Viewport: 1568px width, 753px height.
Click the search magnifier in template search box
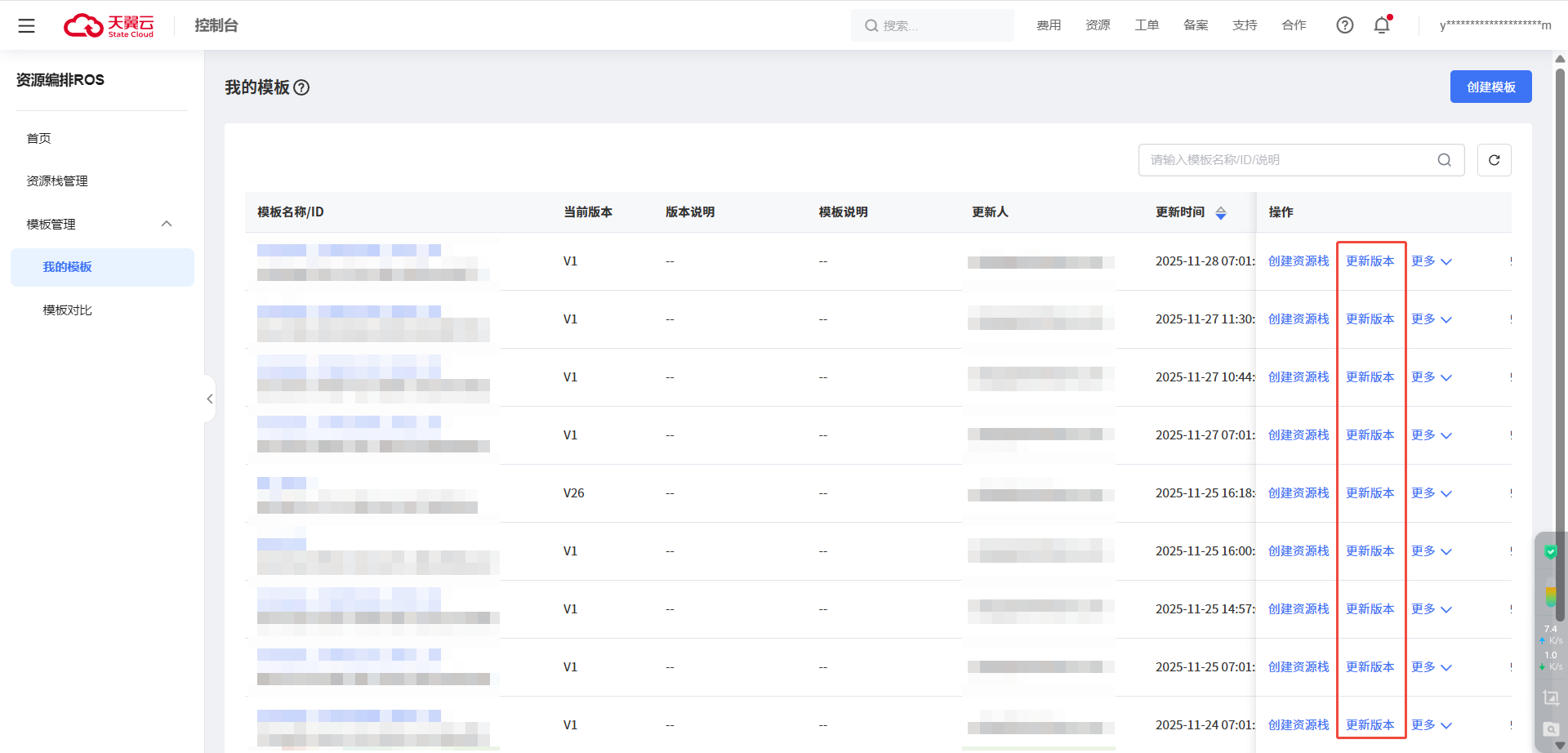(x=1444, y=160)
